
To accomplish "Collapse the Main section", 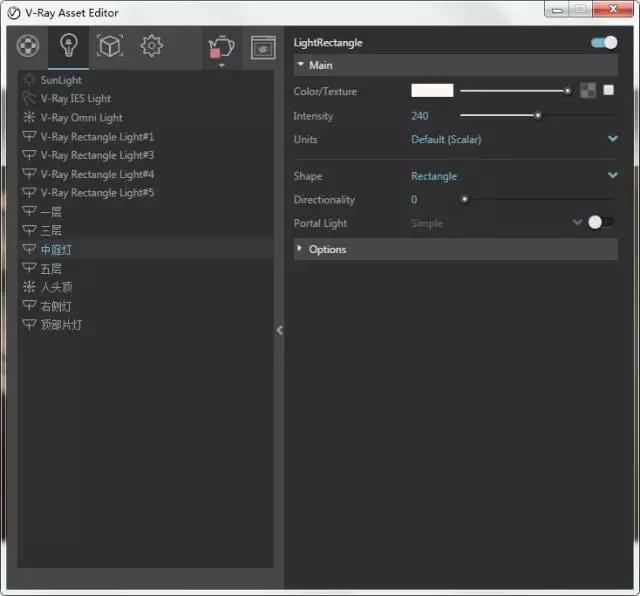I will click(x=456, y=65).
